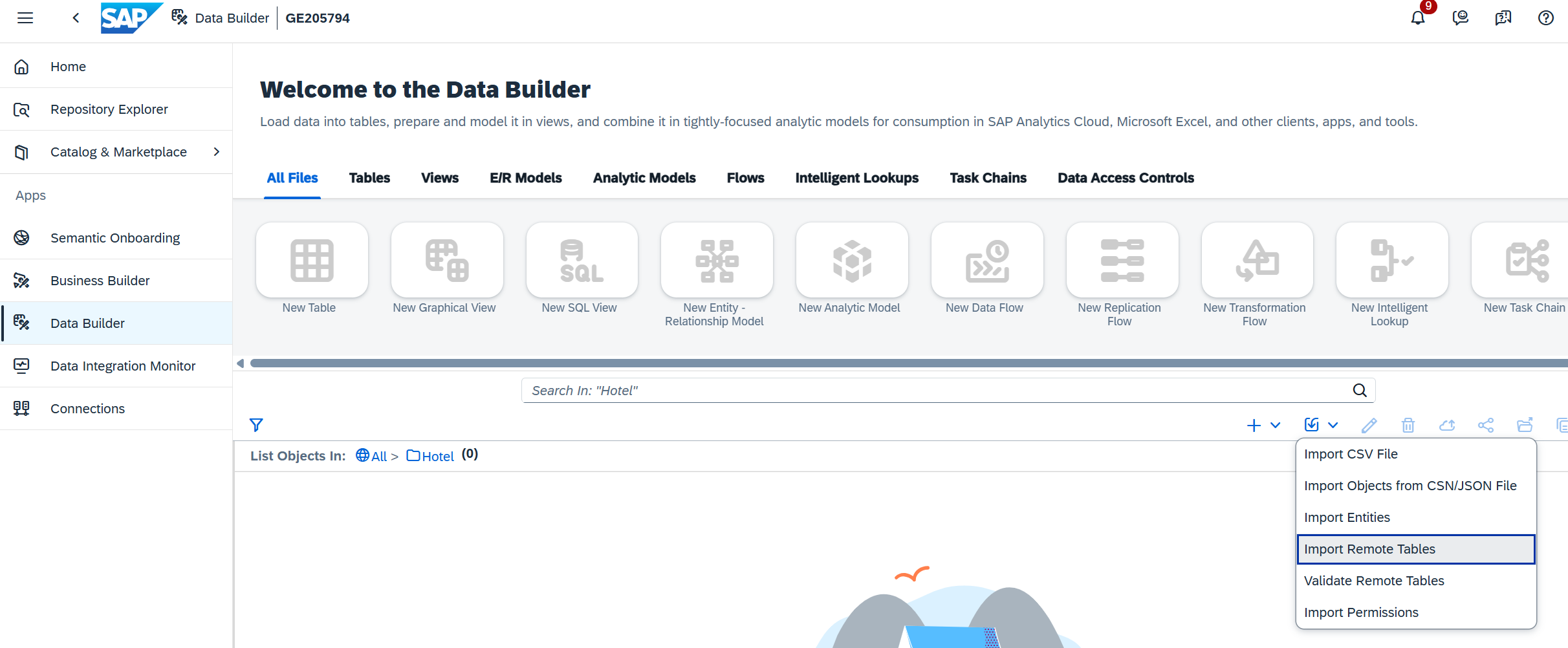Open the New (plus) dropdown
Image resolution: width=1568 pixels, height=648 pixels.
1263,426
